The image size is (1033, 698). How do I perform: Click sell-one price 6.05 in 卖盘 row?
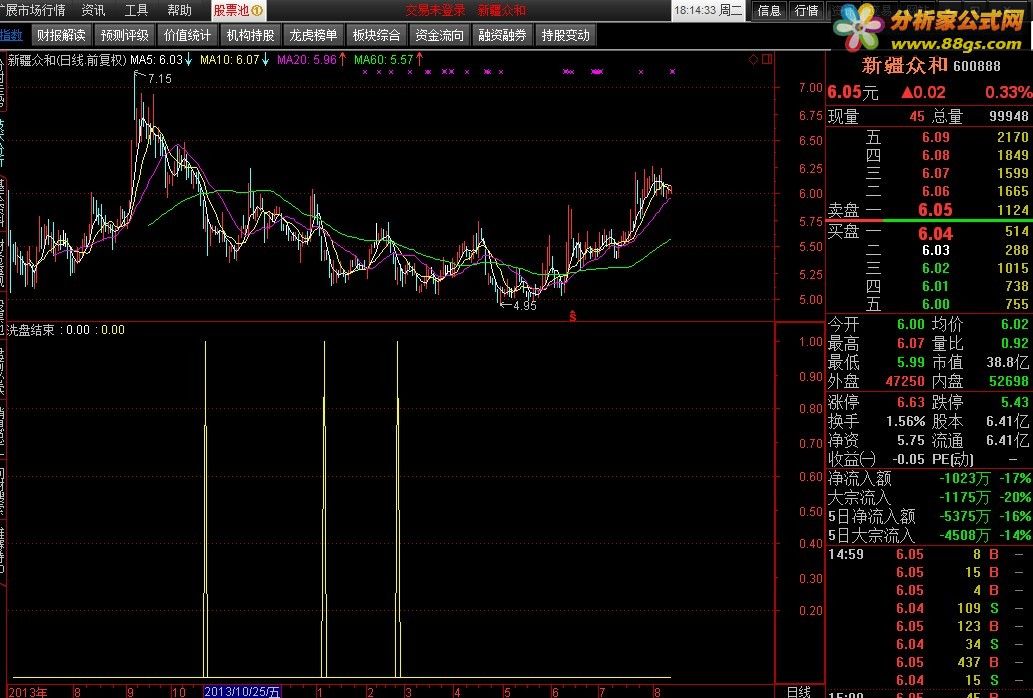[935, 210]
